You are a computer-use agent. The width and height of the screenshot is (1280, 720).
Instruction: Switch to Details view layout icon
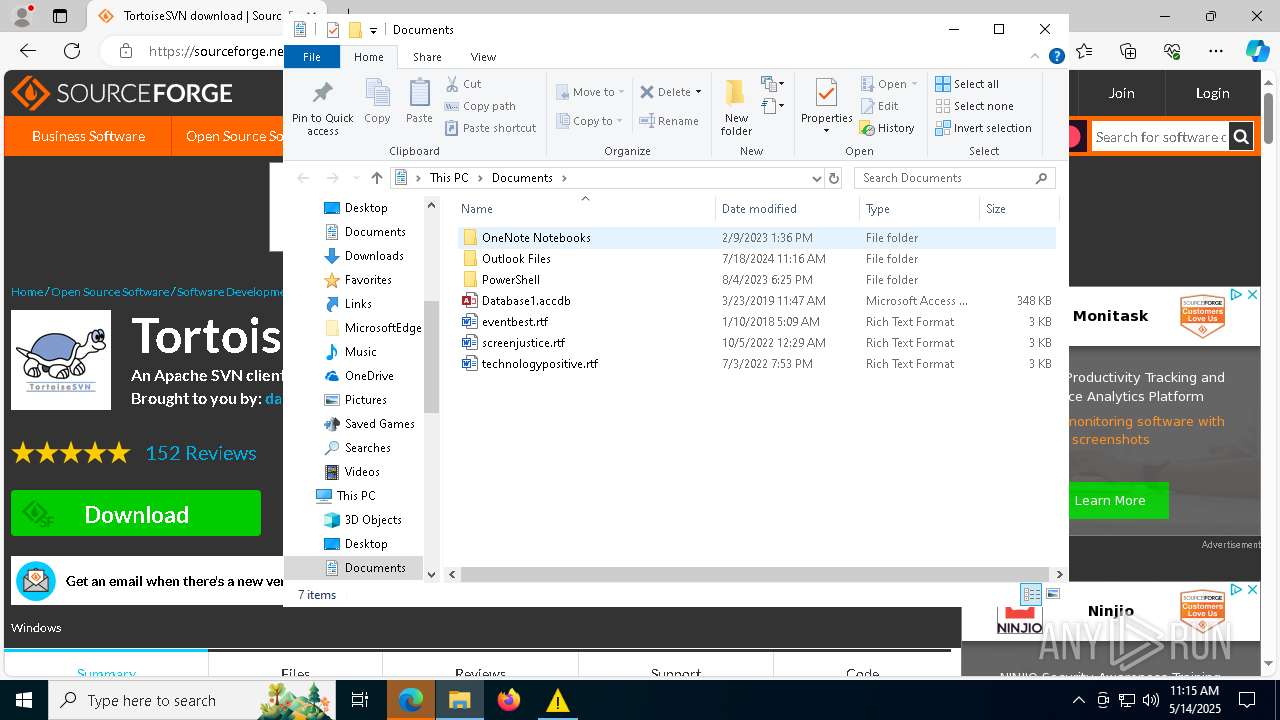pyautogui.click(x=1031, y=594)
